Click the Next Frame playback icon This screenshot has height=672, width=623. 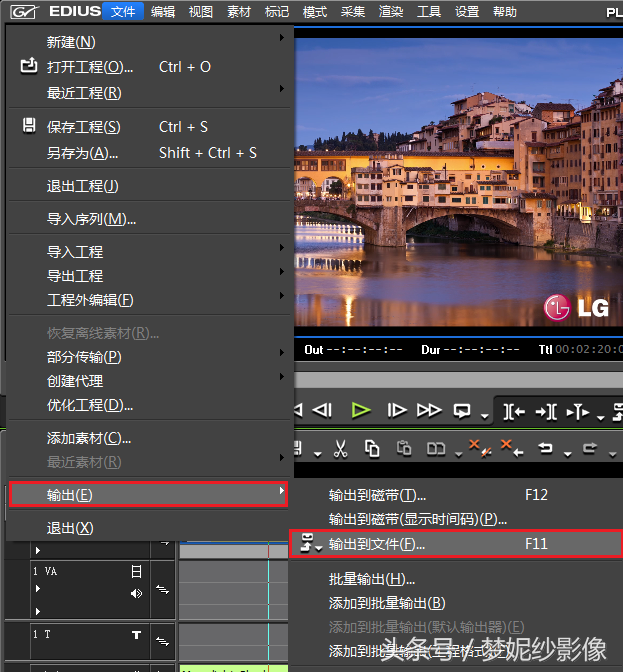click(397, 410)
